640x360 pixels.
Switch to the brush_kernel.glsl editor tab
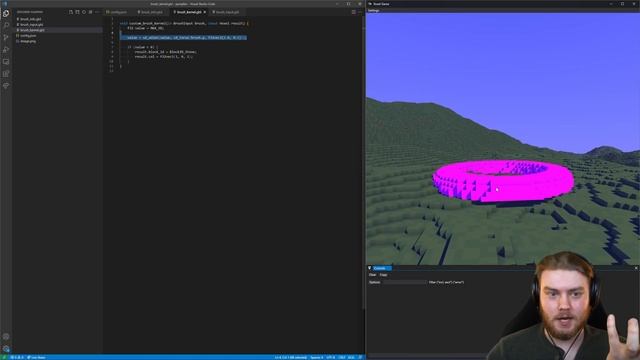click(189, 12)
